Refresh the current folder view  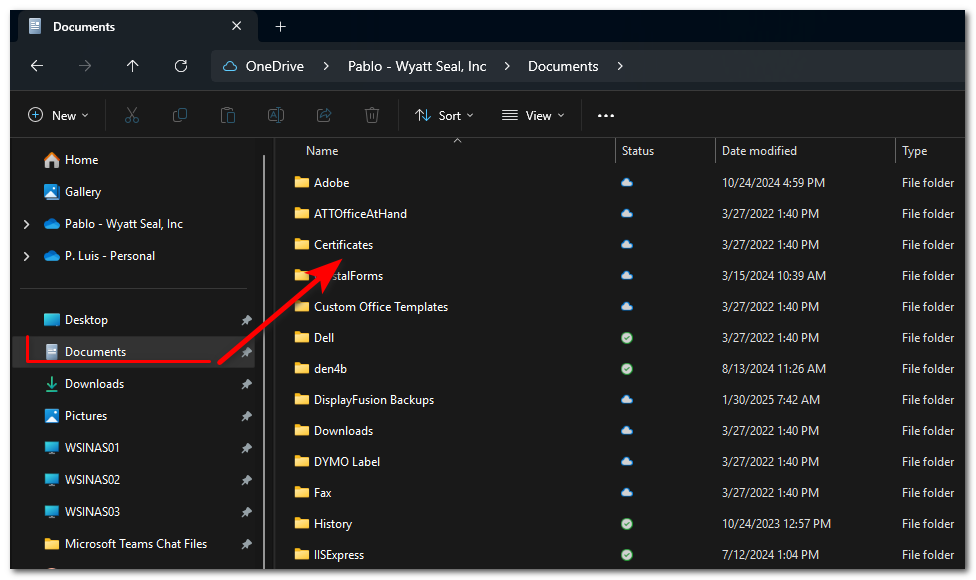pyautogui.click(x=181, y=66)
